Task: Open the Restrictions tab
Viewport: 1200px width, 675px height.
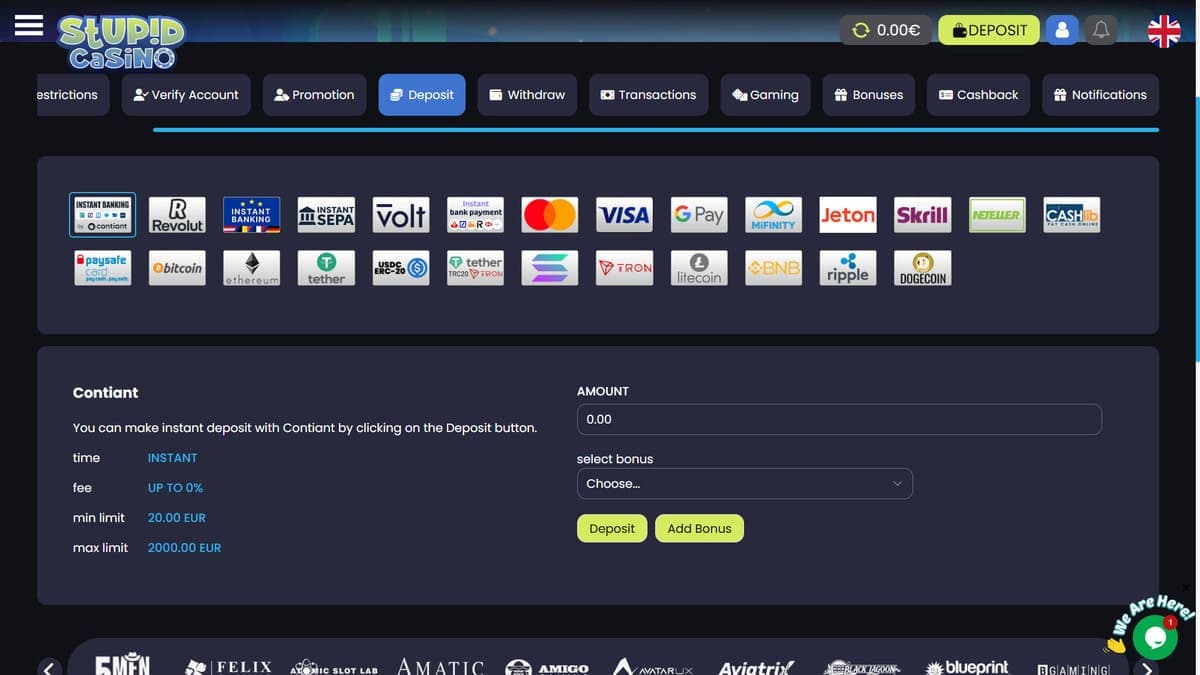Action: pyautogui.click(x=73, y=95)
